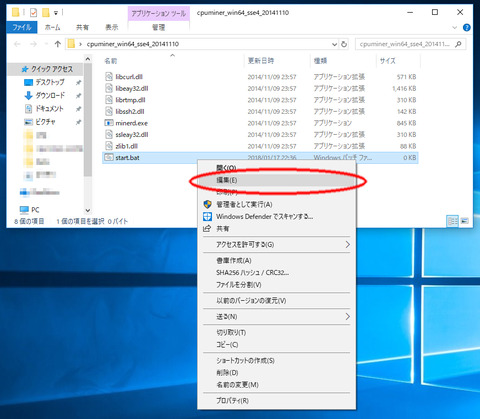Open the Quick Access Toolbar customize dropdown
The height and width of the screenshot is (419, 480).
click(56, 13)
